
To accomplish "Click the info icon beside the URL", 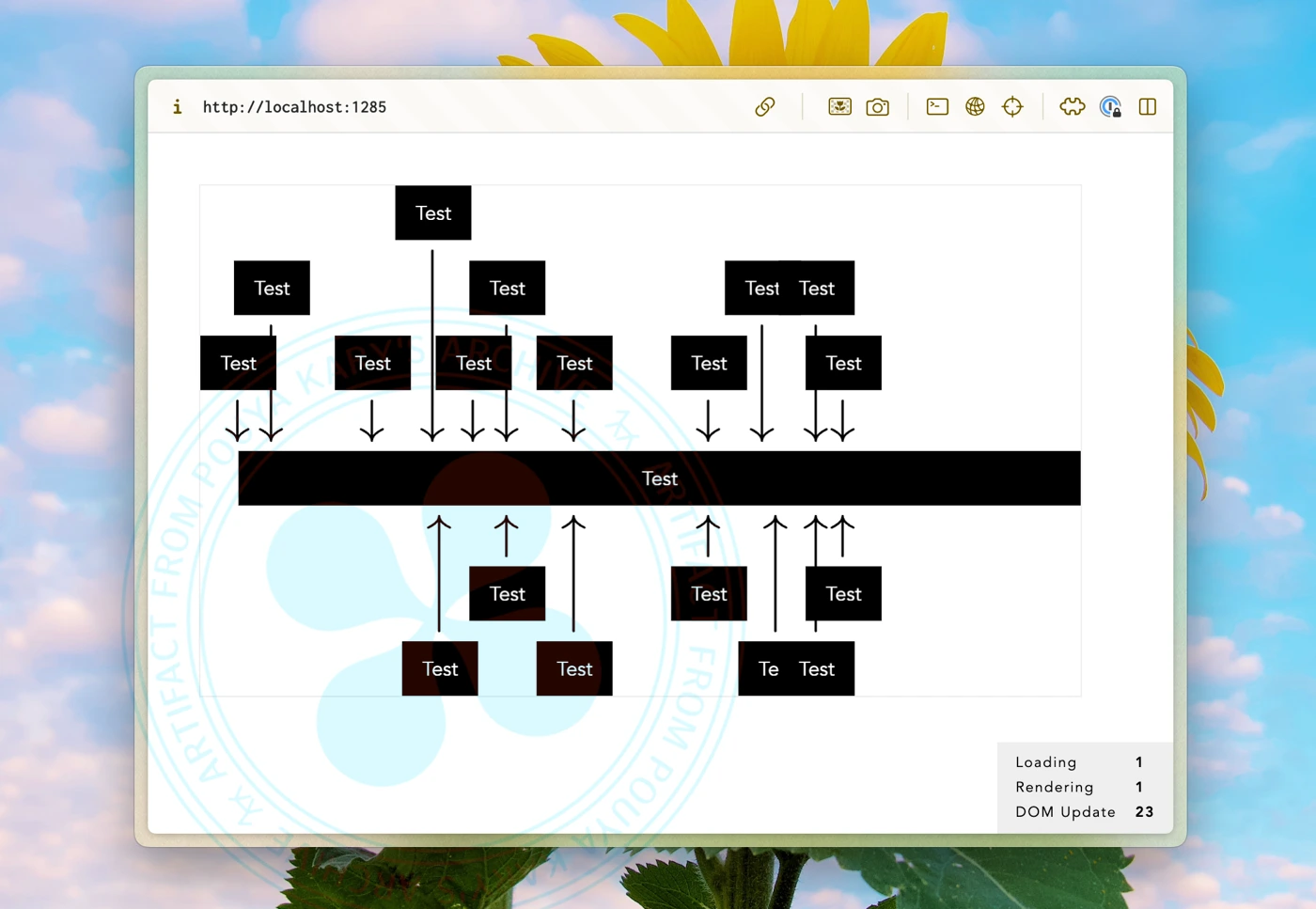I will click(177, 107).
